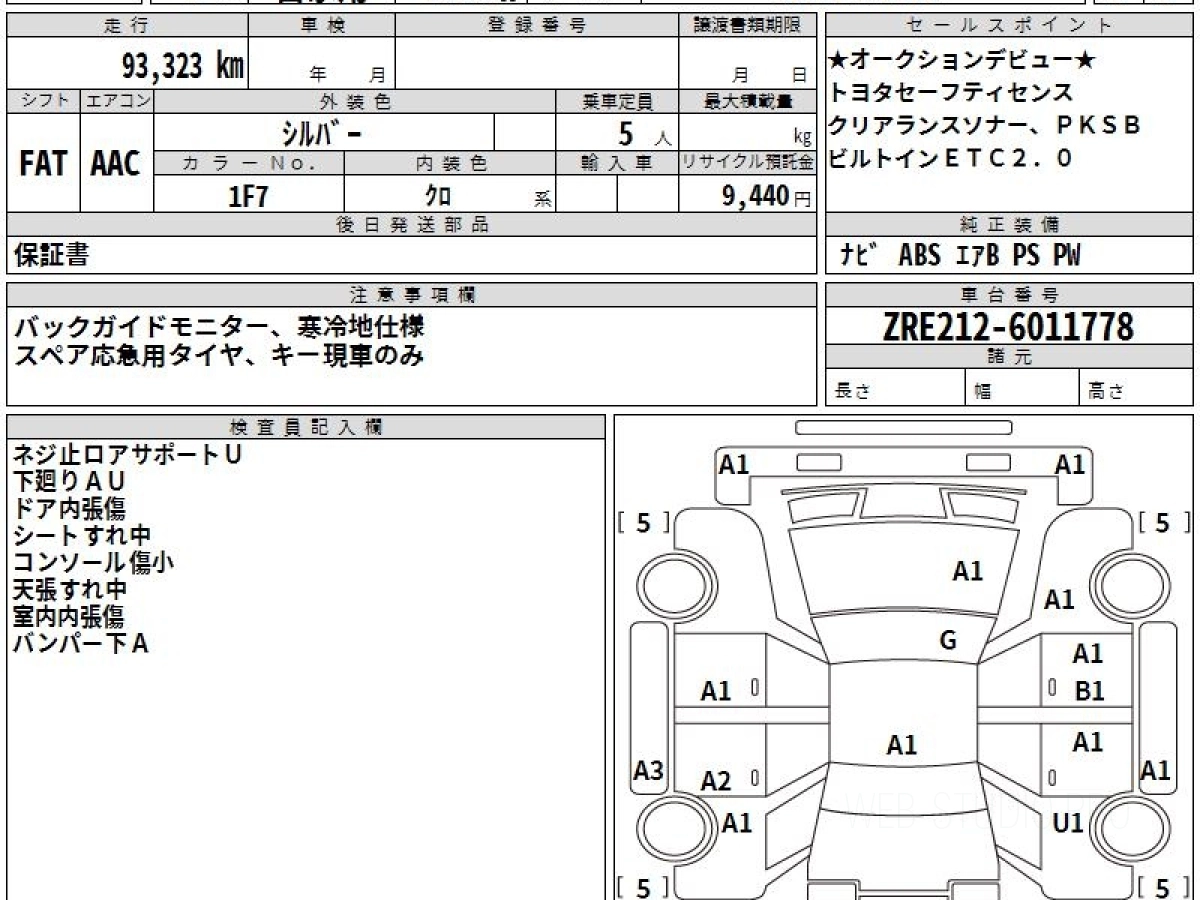Select the FAT shift value
This screenshot has width=1200, height=900.
(x=43, y=163)
